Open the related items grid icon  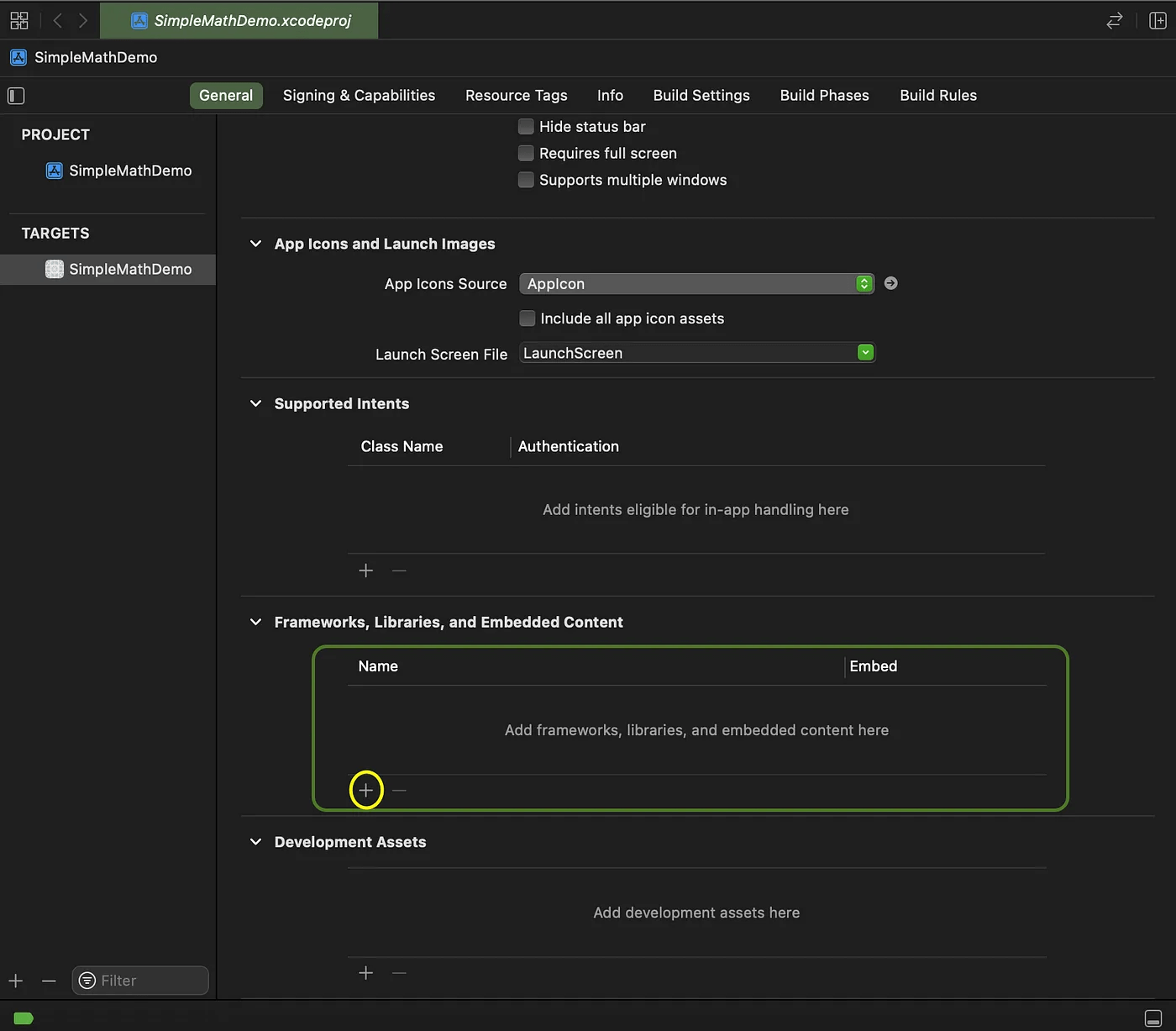(18, 20)
